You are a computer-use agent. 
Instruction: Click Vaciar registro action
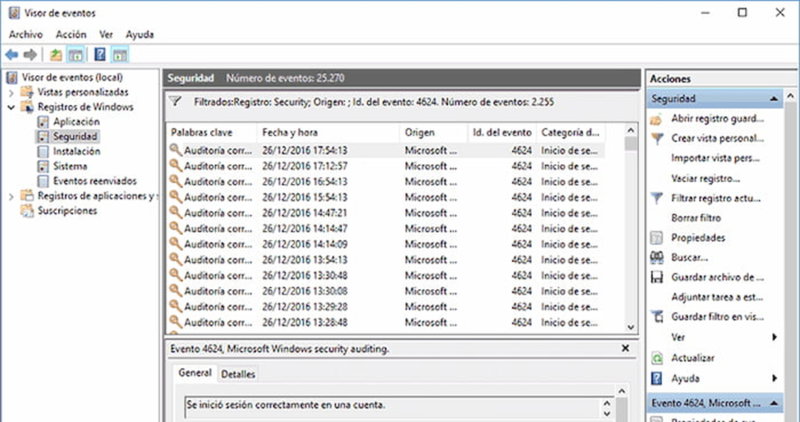[x=705, y=179]
